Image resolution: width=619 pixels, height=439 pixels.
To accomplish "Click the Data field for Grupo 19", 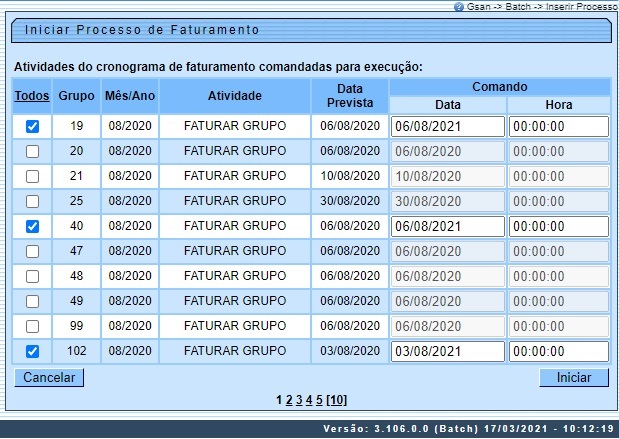I will (447, 127).
